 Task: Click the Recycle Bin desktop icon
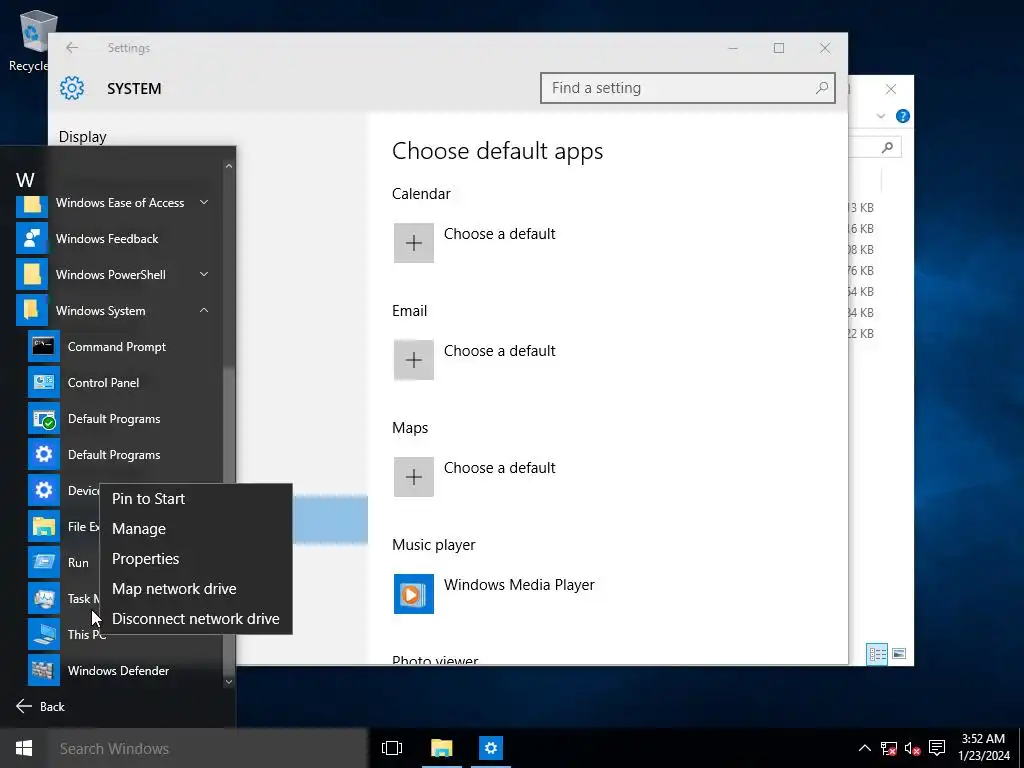click(33, 40)
